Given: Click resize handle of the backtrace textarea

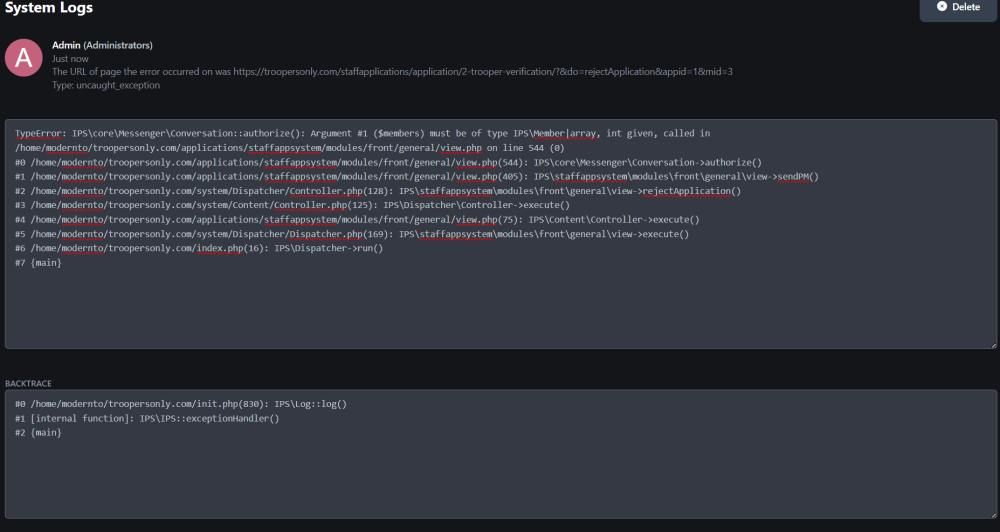Looking at the screenshot, I should (x=993, y=515).
